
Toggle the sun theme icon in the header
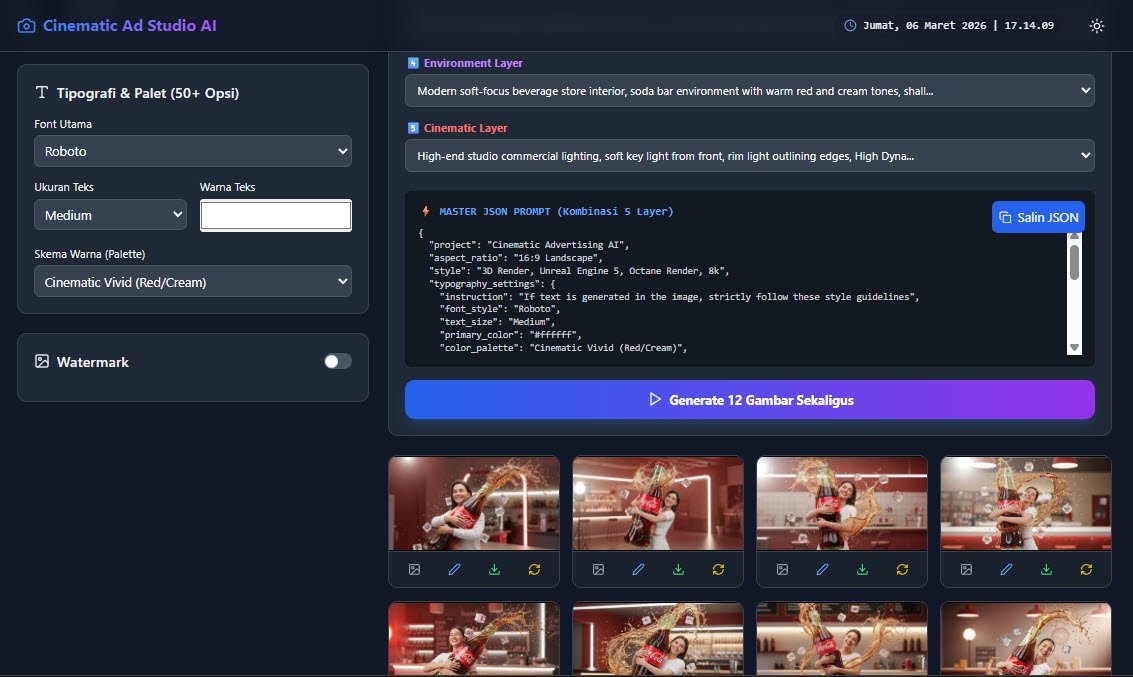(1096, 26)
